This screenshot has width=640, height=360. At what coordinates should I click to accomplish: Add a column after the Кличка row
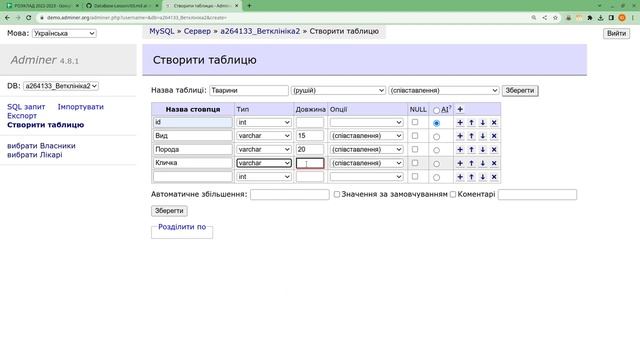[460, 163]
